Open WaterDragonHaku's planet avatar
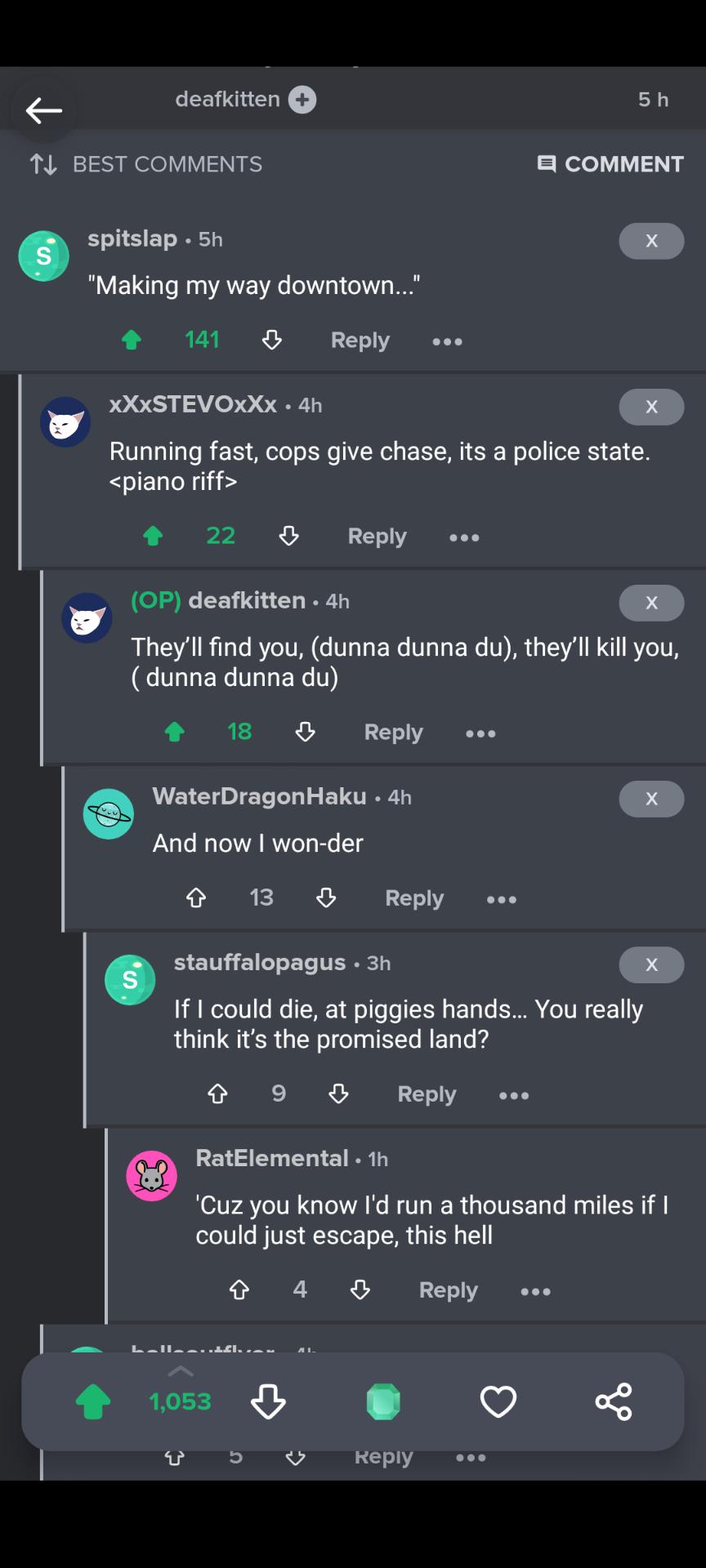Image resolution: width=706 pixels, height=1568 pixels. coord(108,813)
